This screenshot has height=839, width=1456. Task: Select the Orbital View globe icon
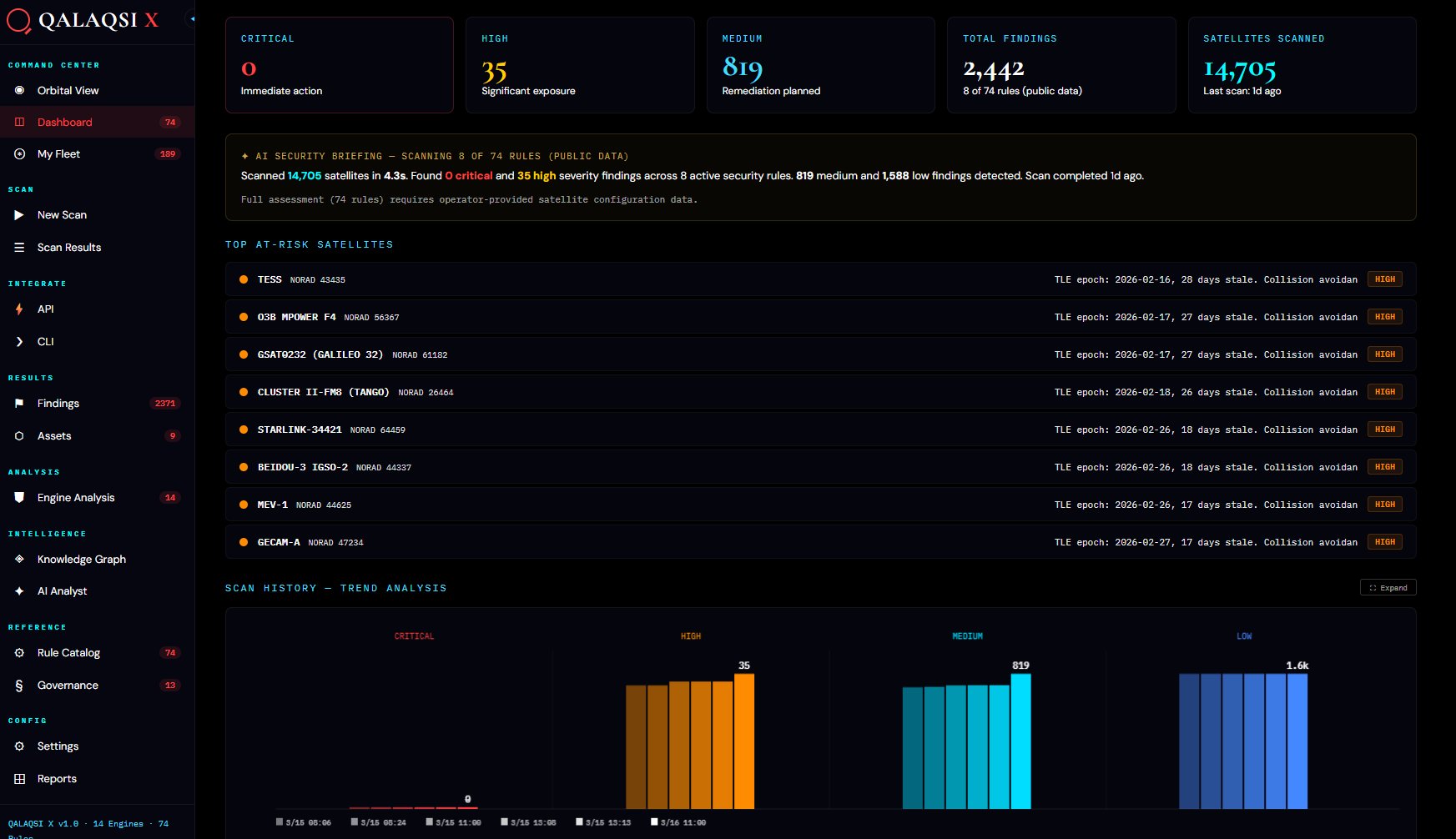tap(18, 90)
